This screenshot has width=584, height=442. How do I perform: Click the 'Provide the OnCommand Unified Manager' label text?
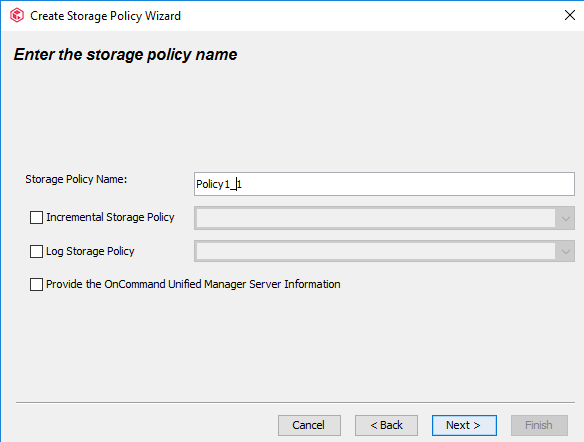pyautogui.click(x=193, y=284)
